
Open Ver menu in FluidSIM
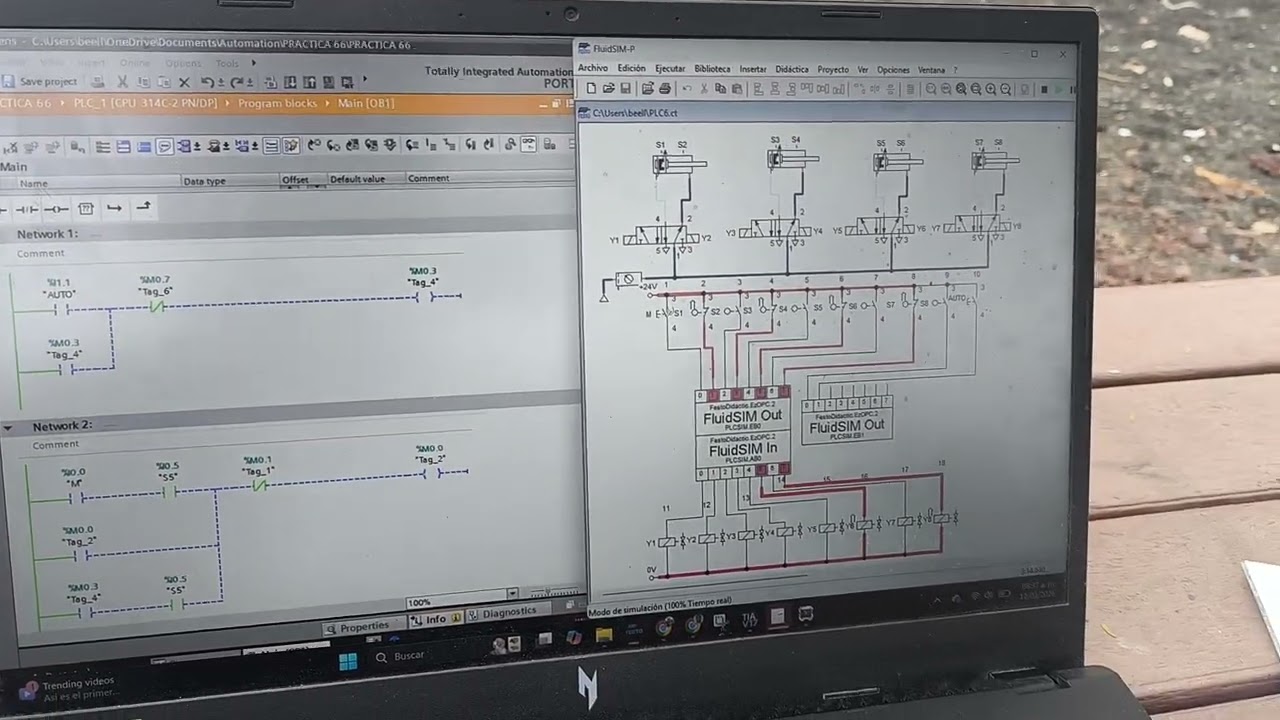point(863,70)
